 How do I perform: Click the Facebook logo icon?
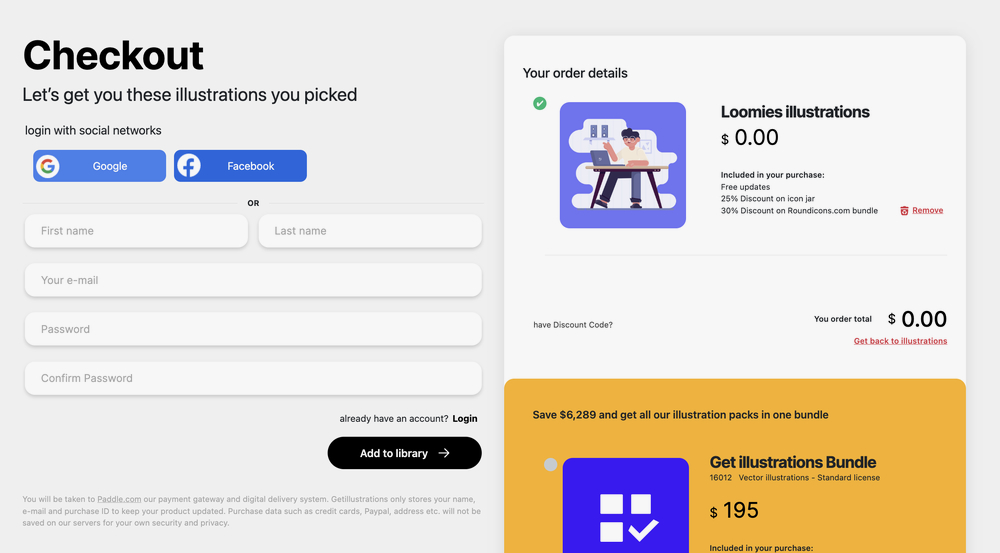coord(189,166)
